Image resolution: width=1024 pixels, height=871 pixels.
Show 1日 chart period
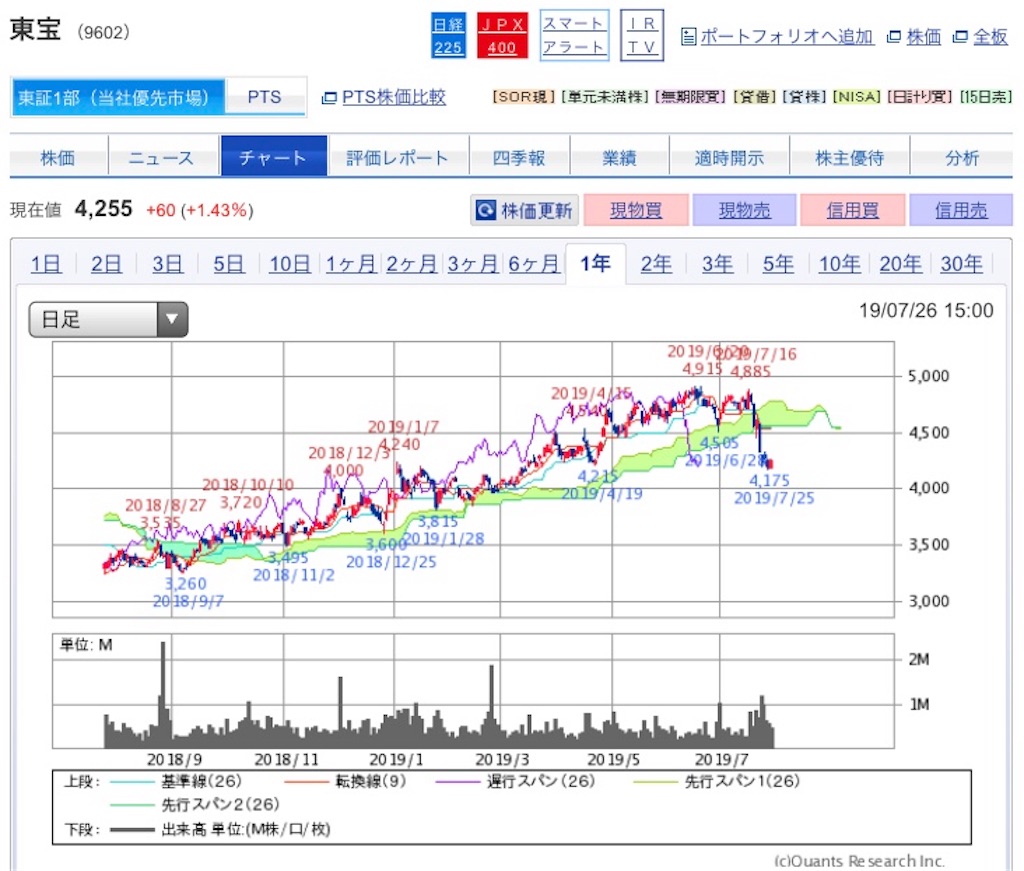[46, 264]
